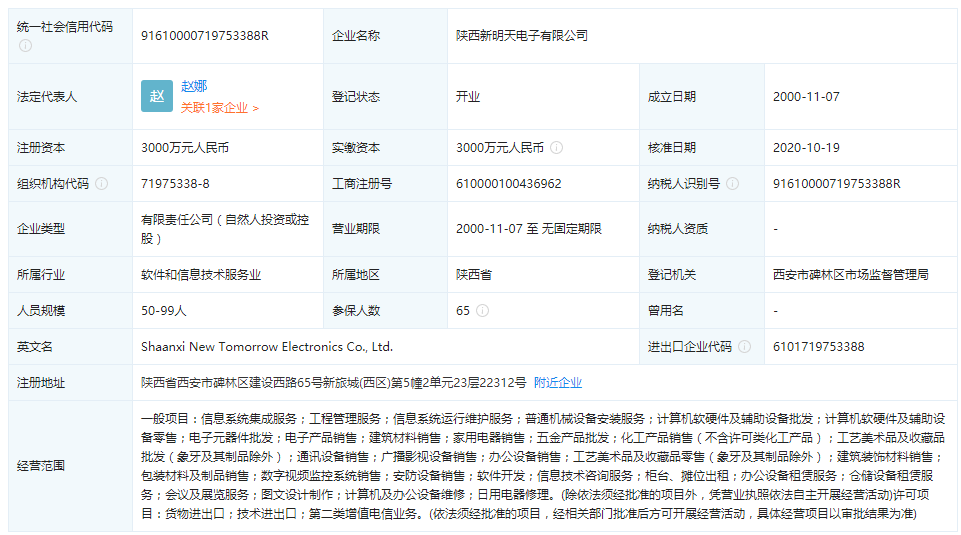The image size is (961, 535).
Task: Click import-export code 6101719753388
Action: [x=819, y=346]
